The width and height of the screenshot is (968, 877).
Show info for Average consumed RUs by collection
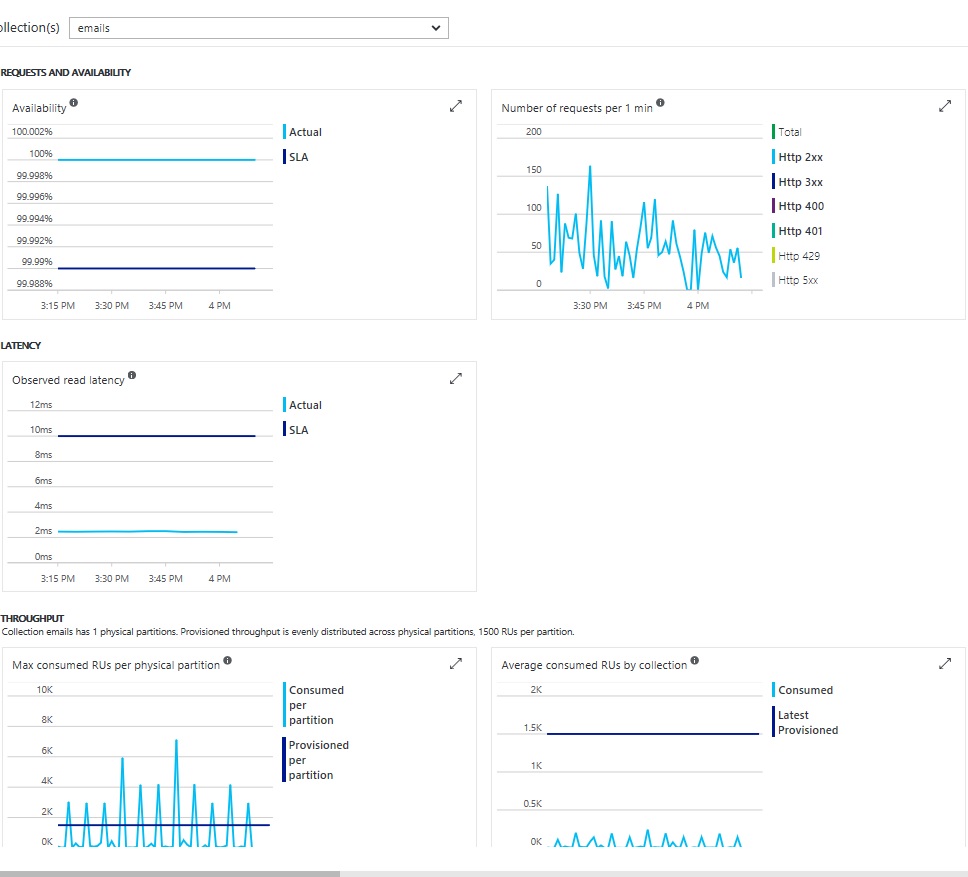[x=695, y=660]
